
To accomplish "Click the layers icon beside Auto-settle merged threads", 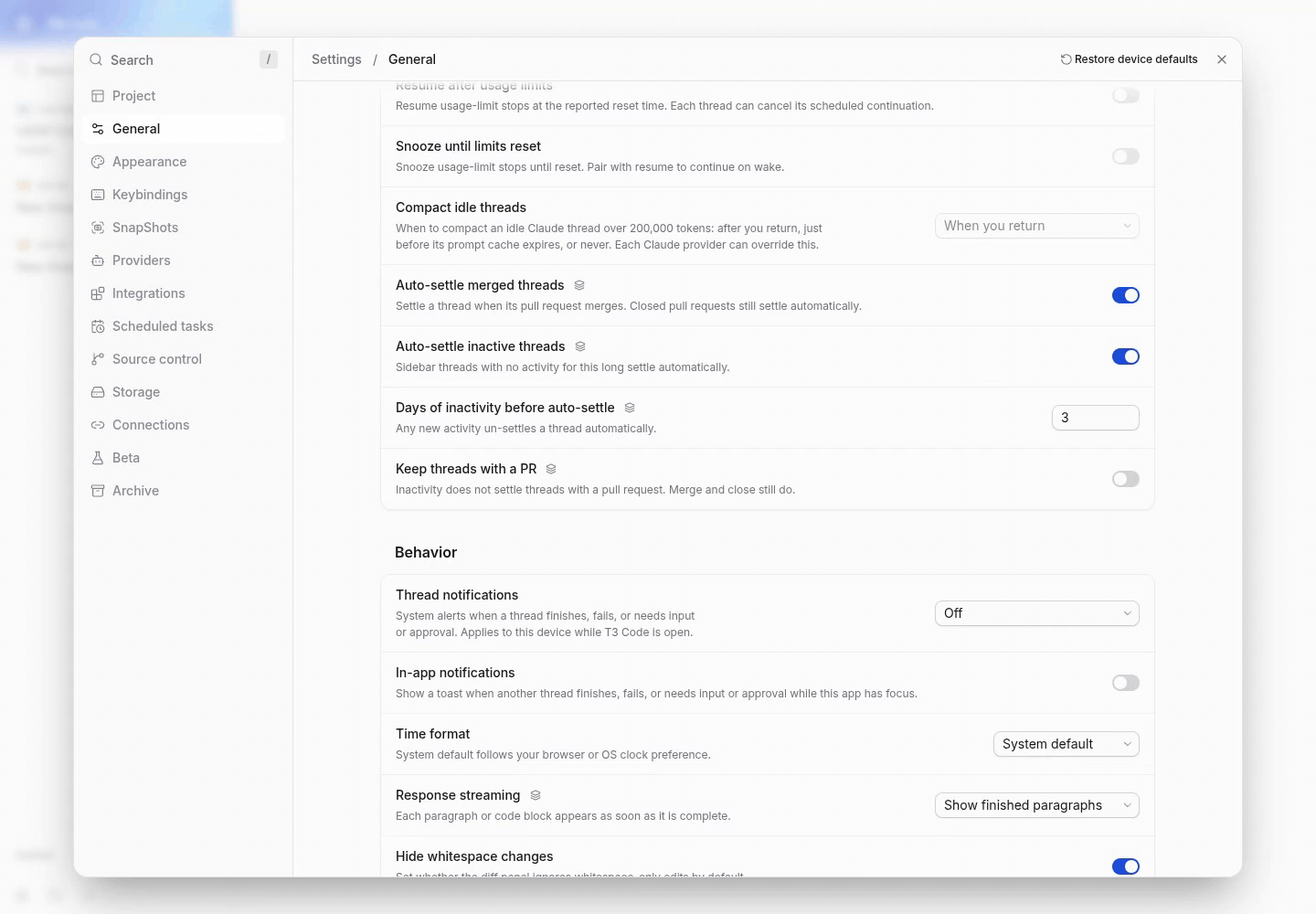I will (x=579, y=285).
